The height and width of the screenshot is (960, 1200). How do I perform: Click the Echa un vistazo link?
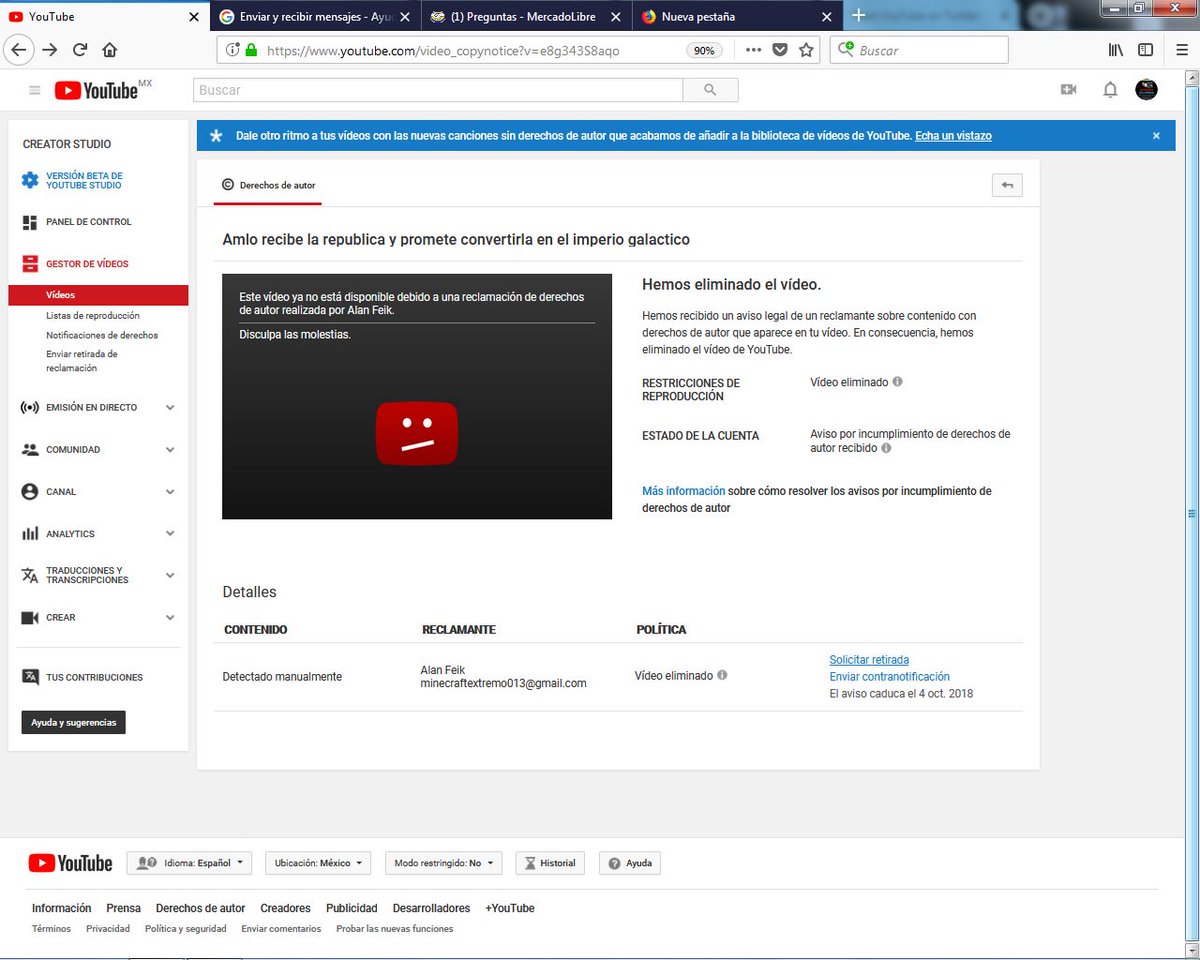pyautogui.click(x=953, y=136)
